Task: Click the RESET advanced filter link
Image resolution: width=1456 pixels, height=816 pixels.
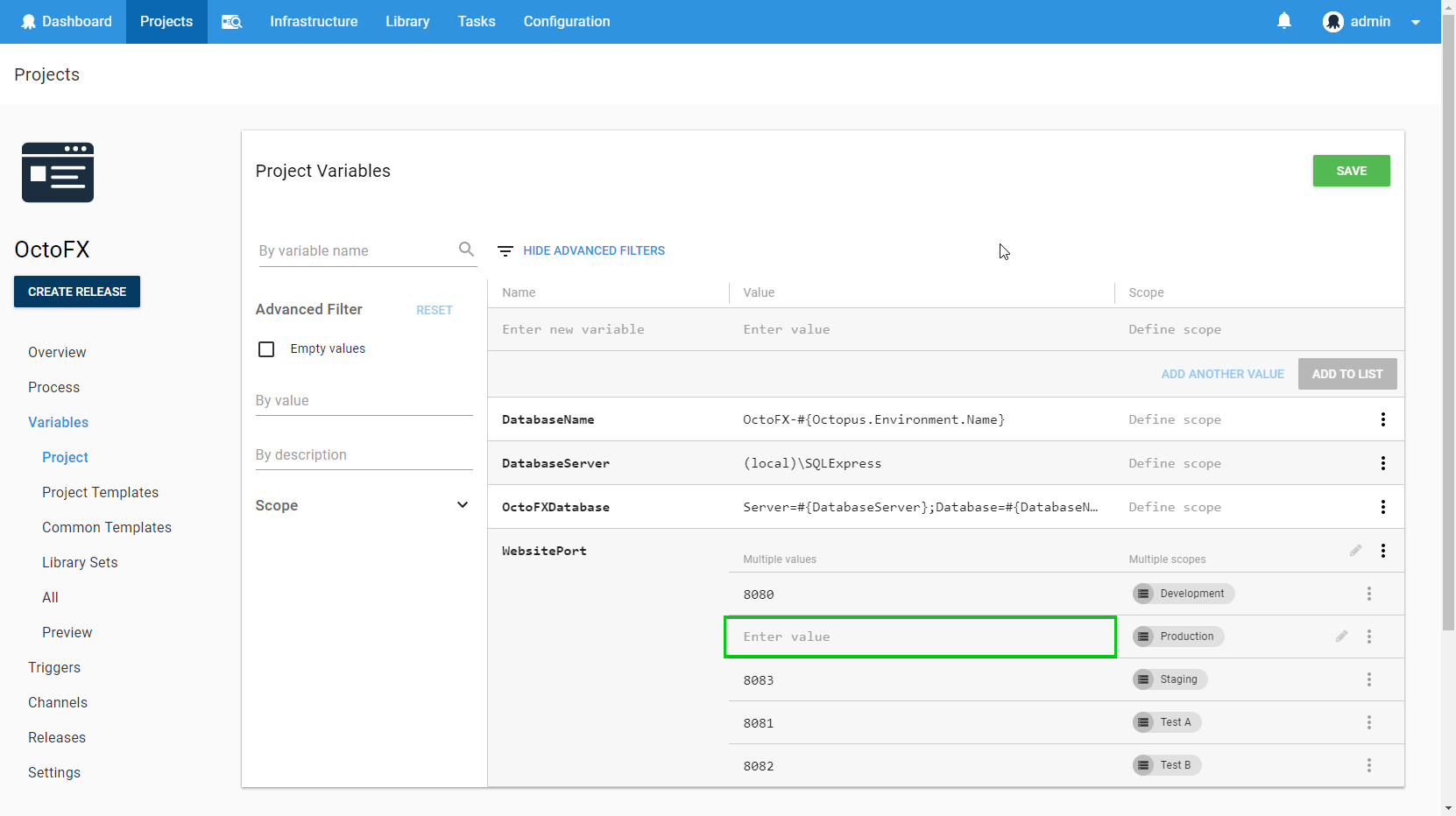Action: point(434,310)
